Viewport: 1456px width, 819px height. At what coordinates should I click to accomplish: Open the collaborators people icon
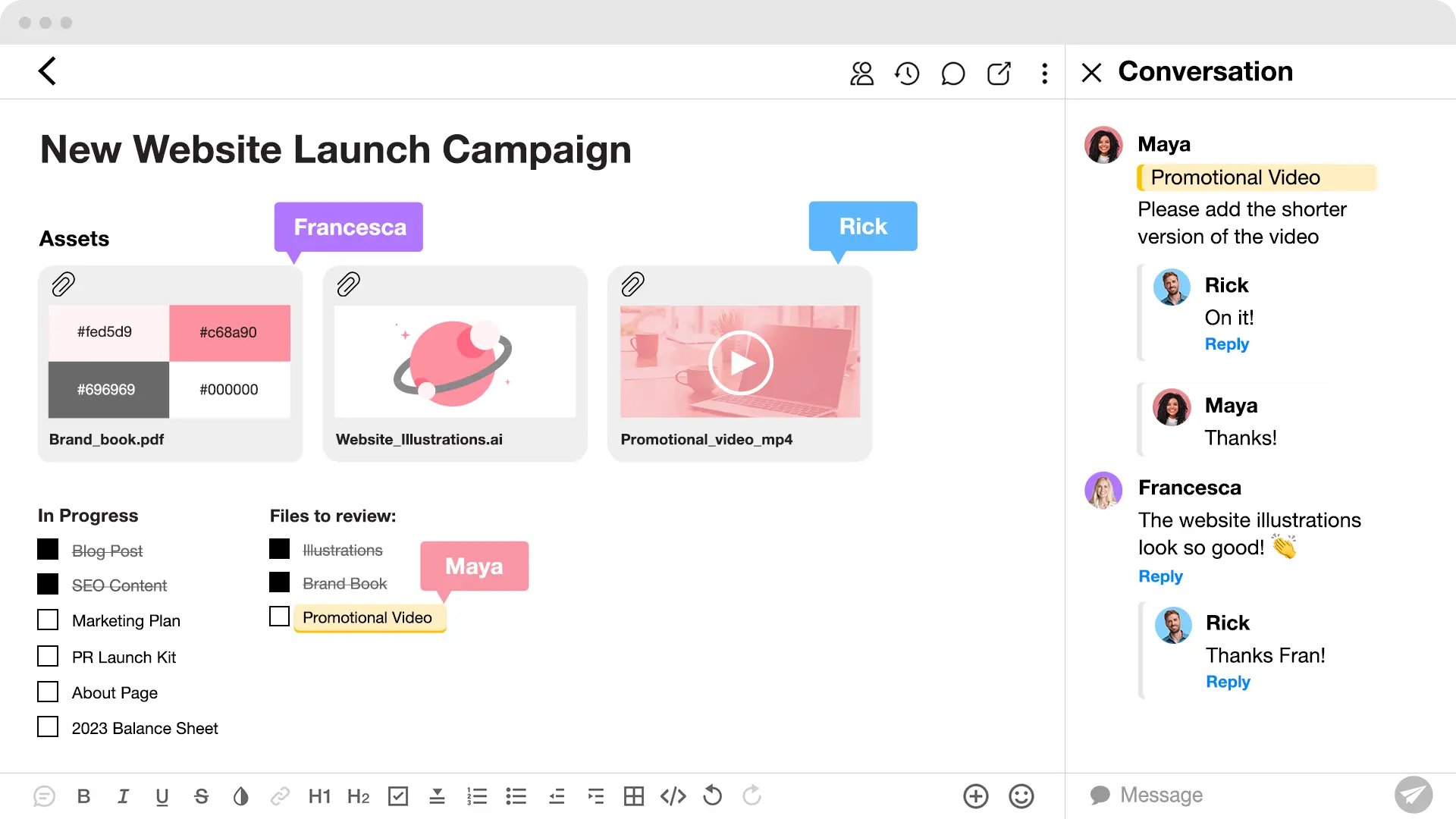point(861,74)
